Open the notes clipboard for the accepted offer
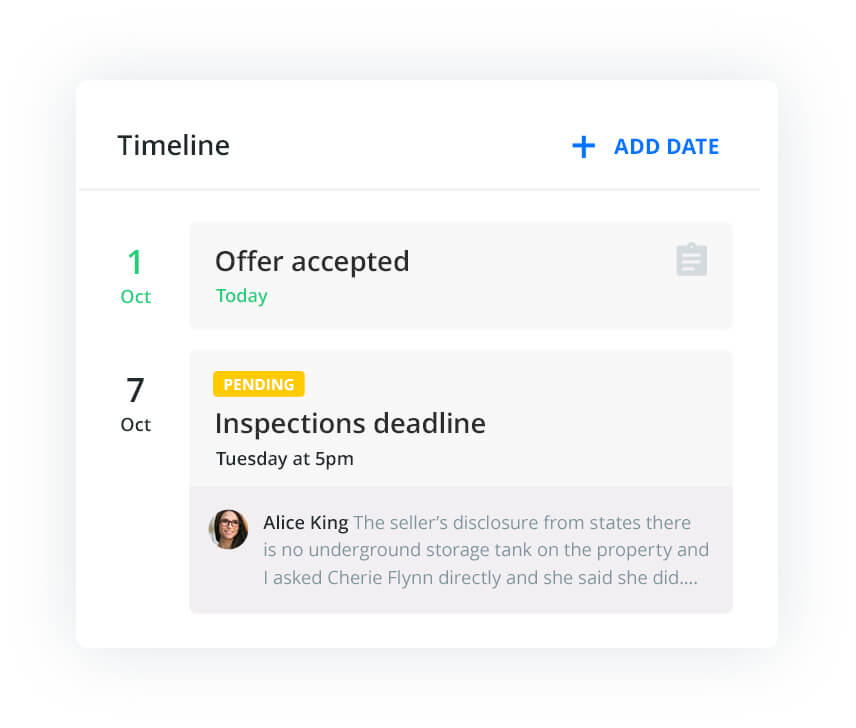Image resolution: width=856 pixels, height=728 pixels. (691, 259)
